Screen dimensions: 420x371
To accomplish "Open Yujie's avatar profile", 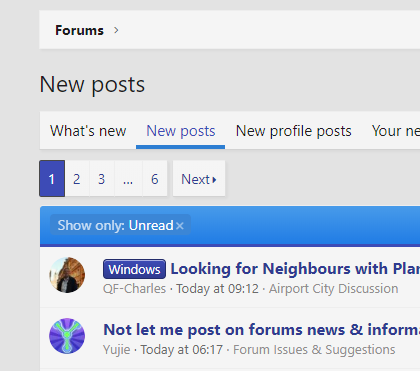I will pos(67,336).
